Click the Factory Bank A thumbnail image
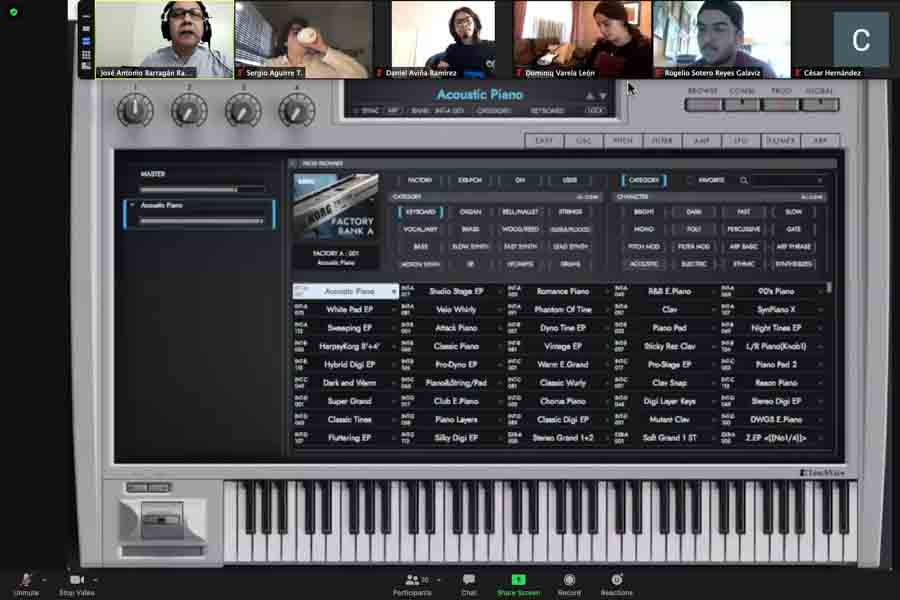900x600 pixels. click(336, 207)
